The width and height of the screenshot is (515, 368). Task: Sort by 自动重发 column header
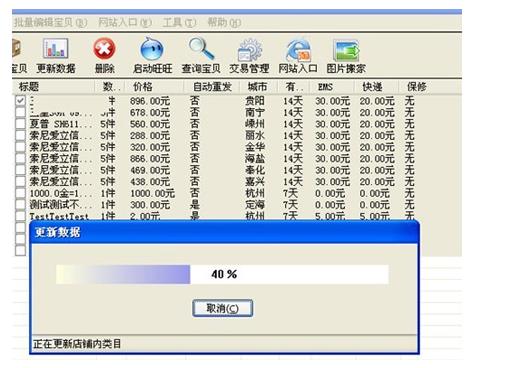(x=212, y=87)
